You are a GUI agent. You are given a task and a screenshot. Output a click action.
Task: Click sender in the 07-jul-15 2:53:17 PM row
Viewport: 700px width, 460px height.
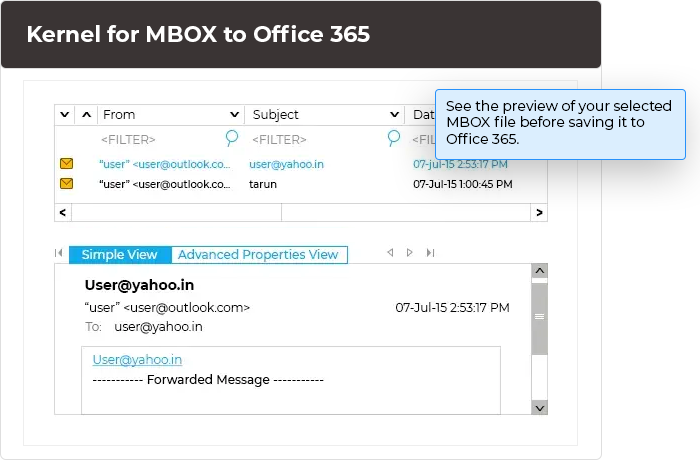click(x=165, y=164)
